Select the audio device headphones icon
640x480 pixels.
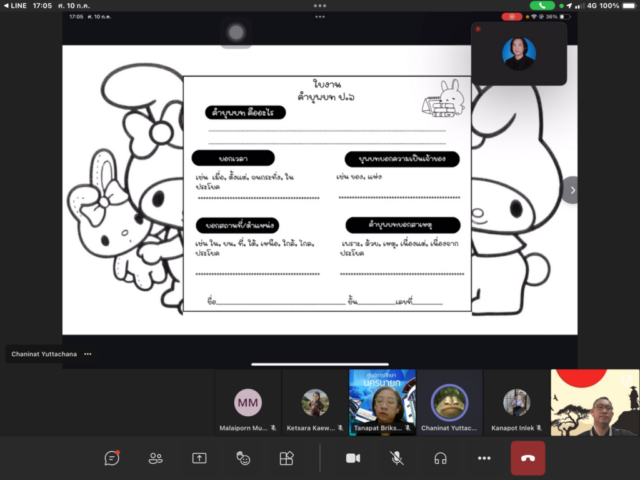(440, 458)
